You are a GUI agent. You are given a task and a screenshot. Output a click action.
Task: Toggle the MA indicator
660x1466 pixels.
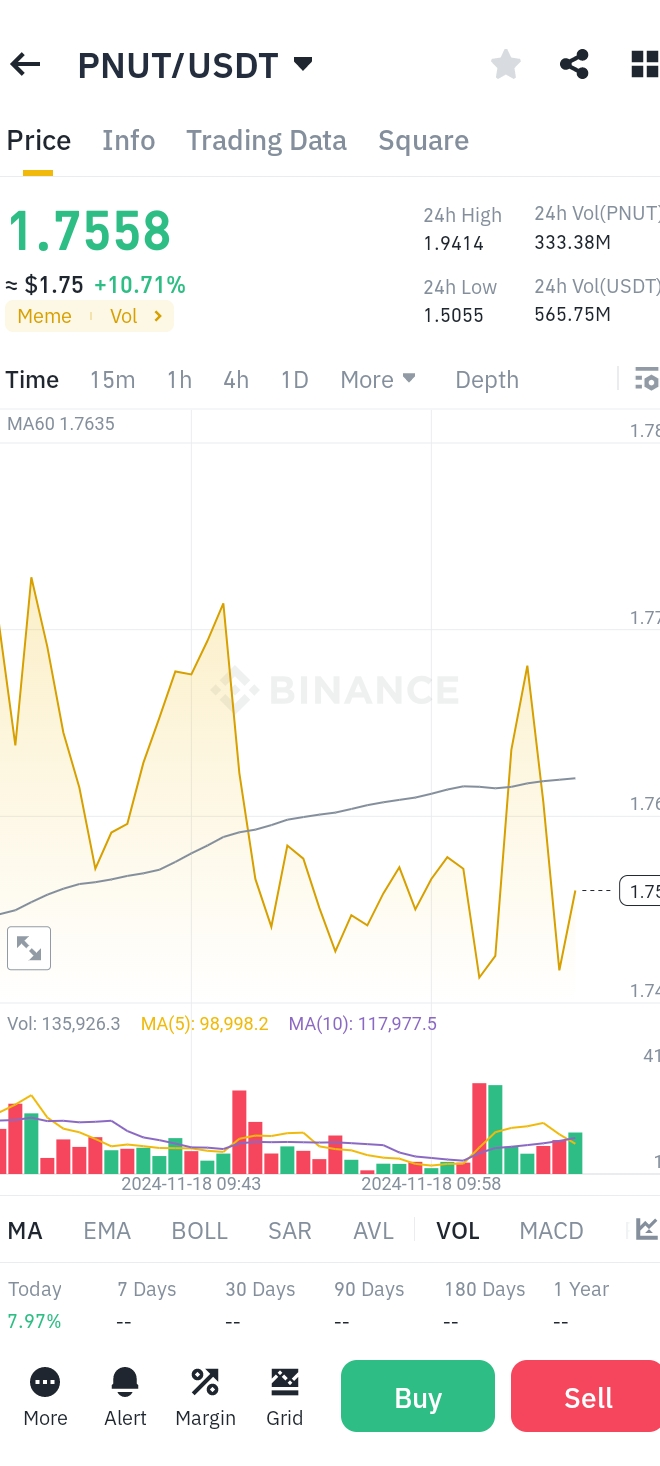(x=25, y=1230)
